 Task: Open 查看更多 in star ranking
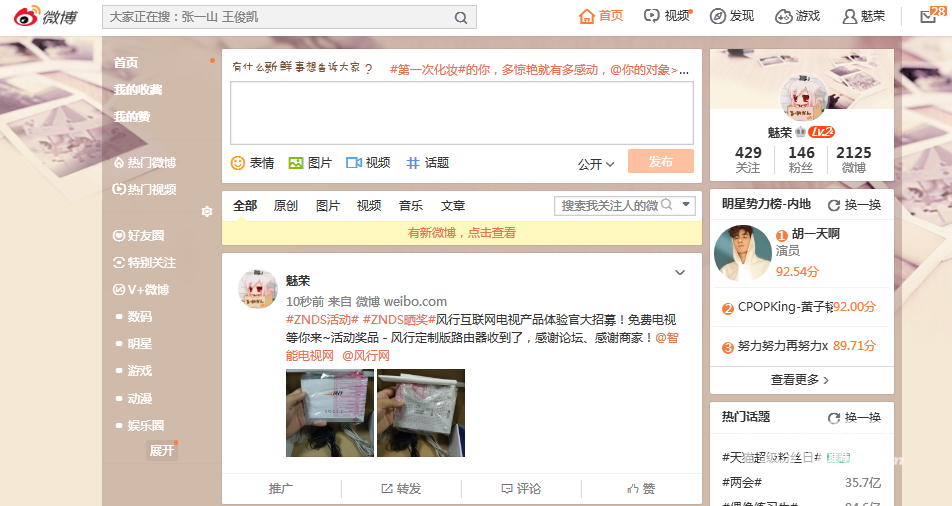pos(801,380)
